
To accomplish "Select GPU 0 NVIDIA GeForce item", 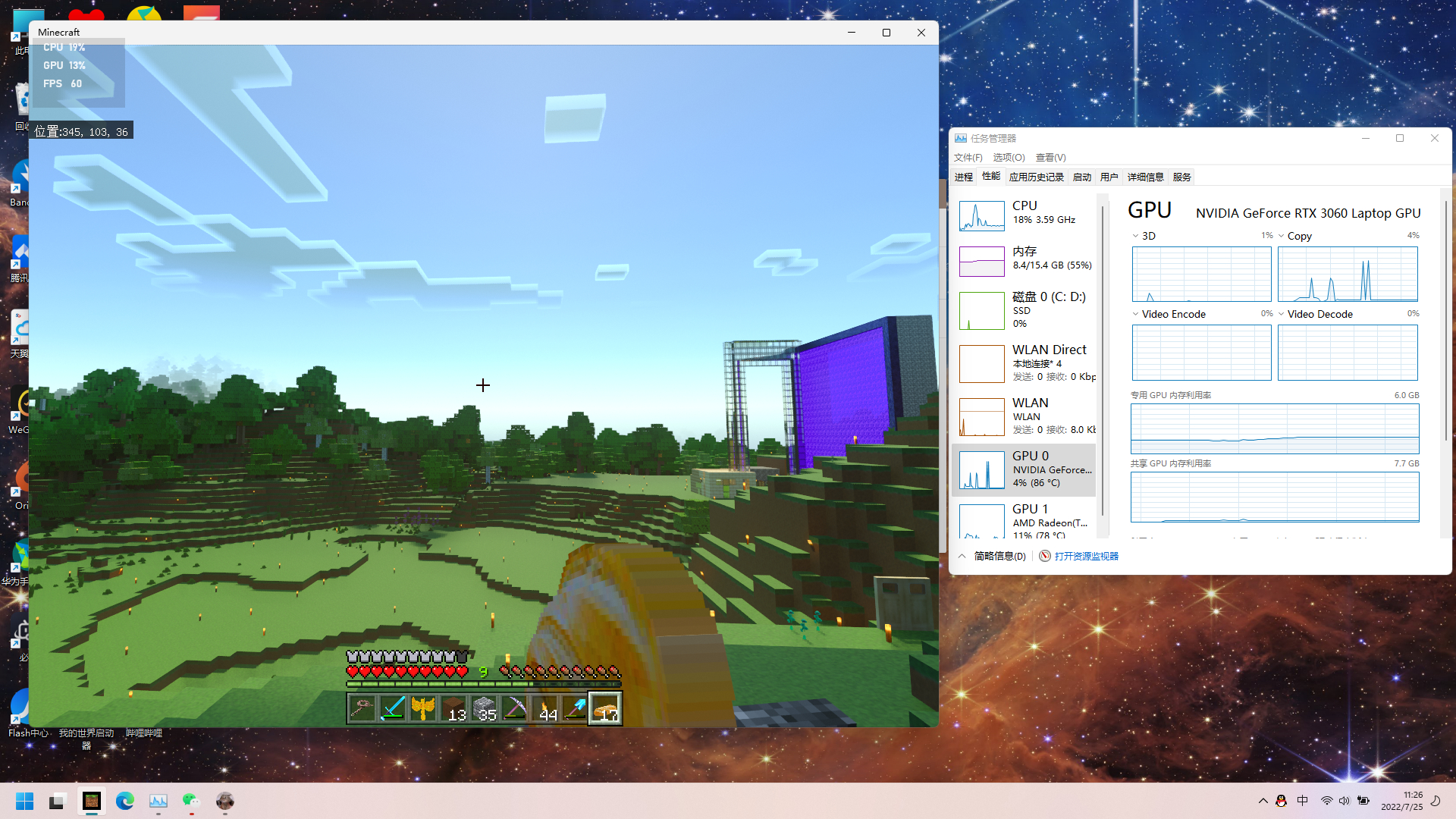I will [1024, 470].
